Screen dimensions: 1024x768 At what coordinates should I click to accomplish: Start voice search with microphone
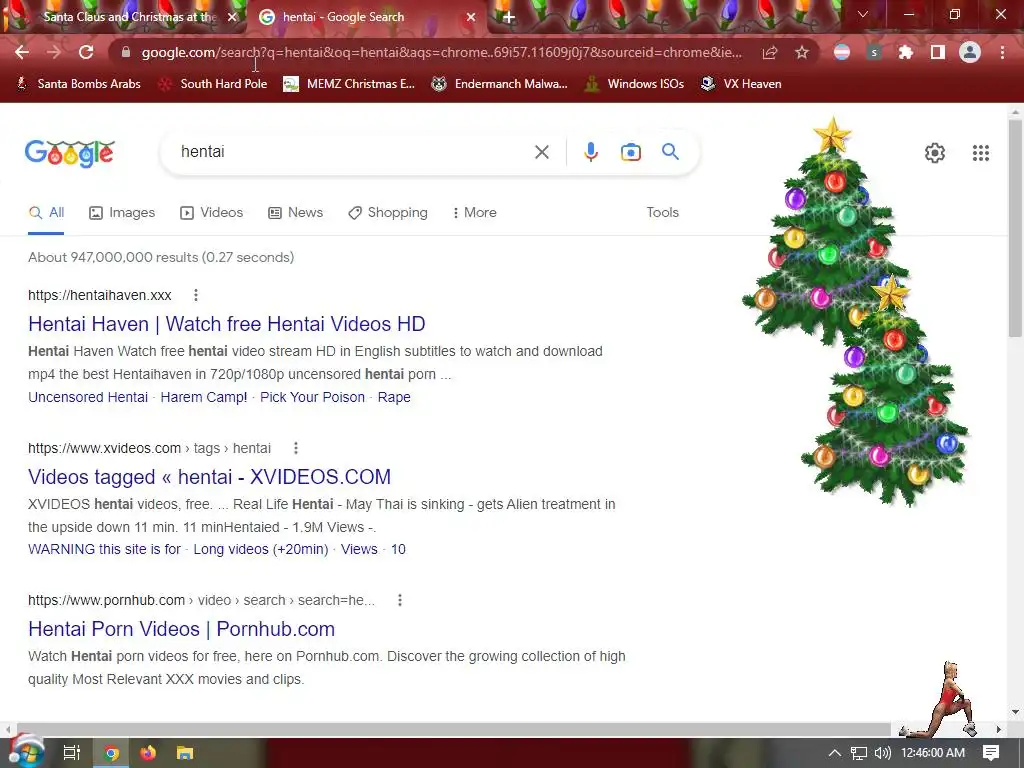point(590,152)
